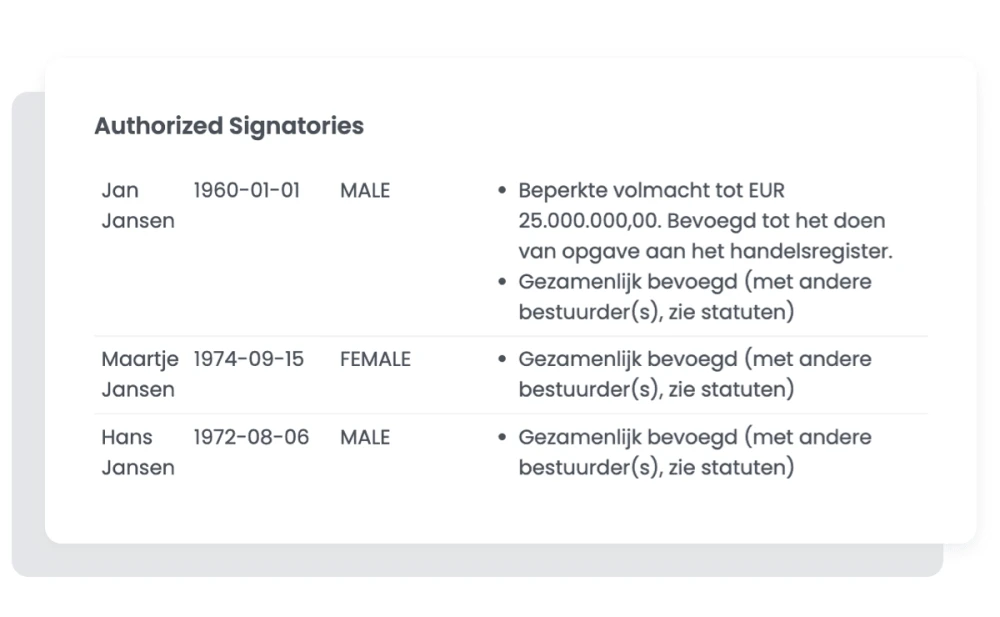Click the handelsregister sentence
Screen dimensions: 1000x617
705,251
